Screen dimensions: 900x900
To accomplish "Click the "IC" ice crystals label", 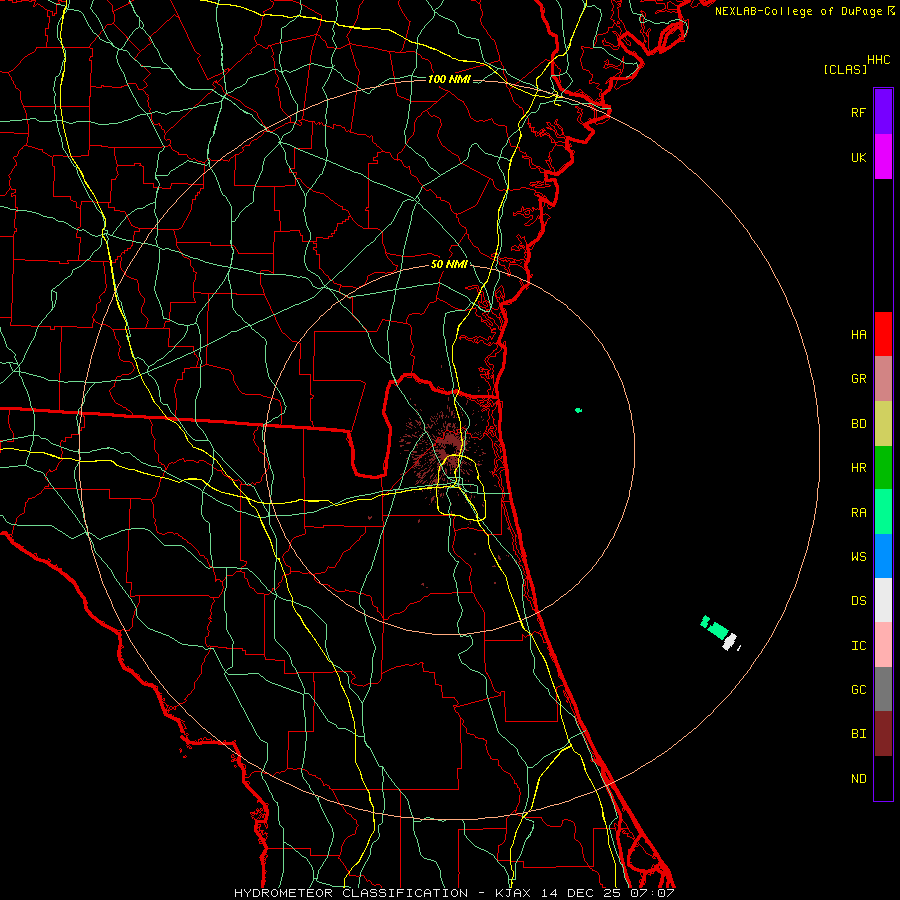I will [858, 646].
